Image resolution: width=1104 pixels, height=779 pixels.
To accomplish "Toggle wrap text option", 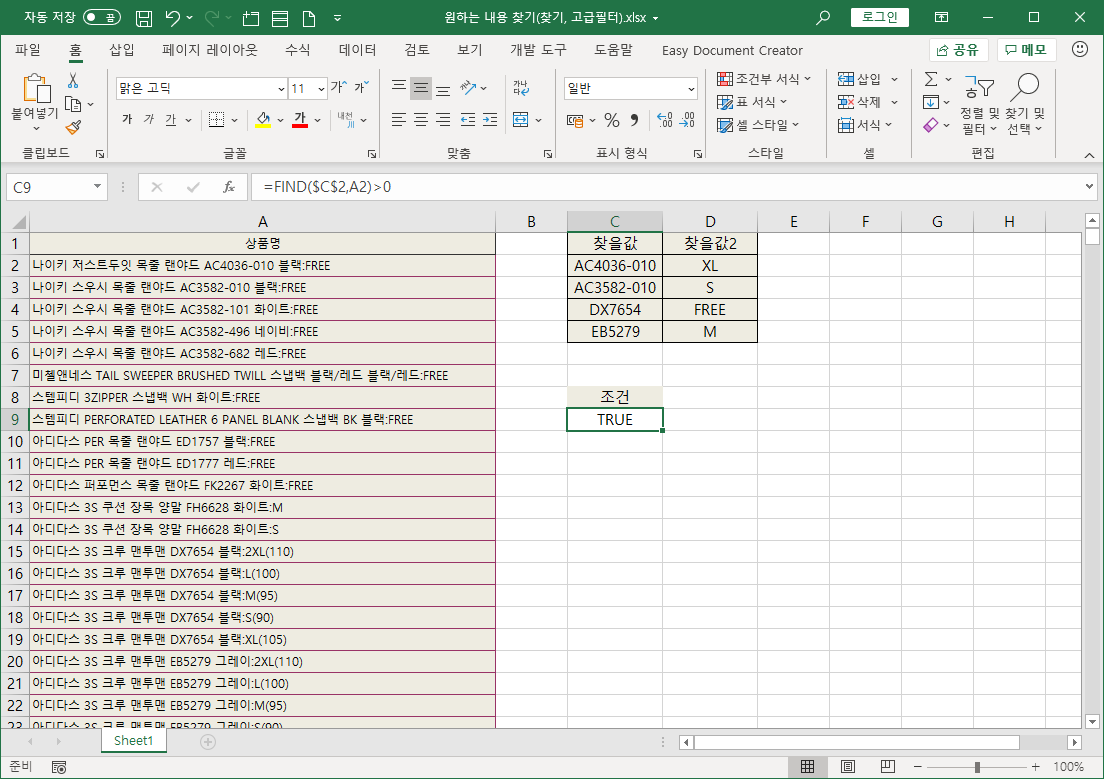I will pos(521,88).
